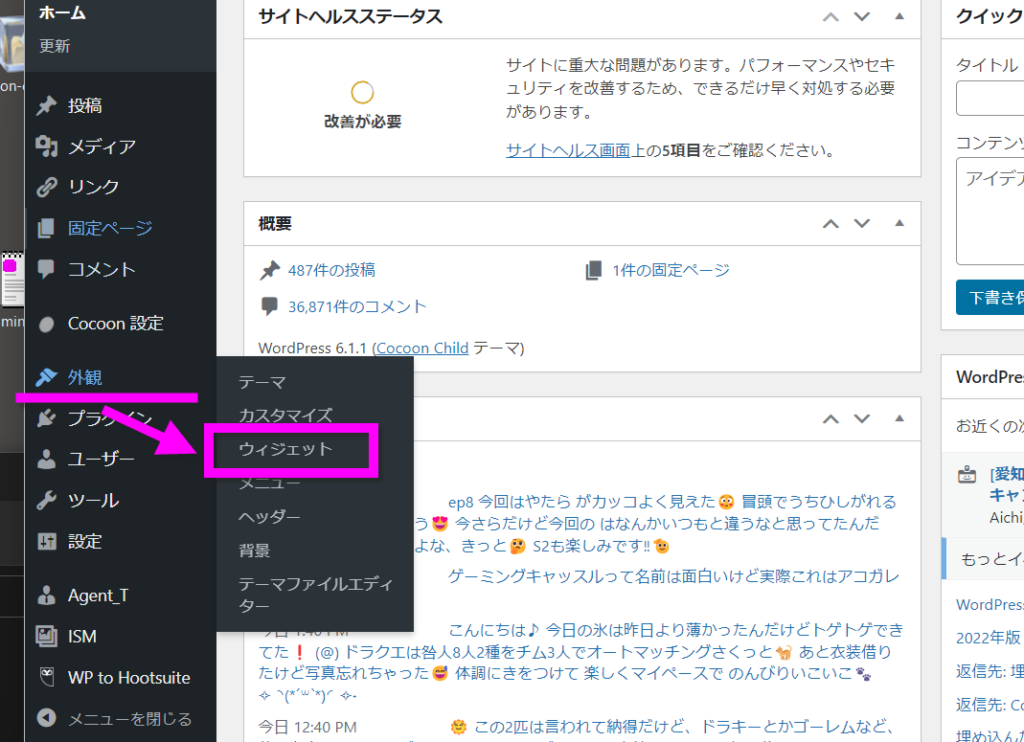Click the pushpin icon beside 投稿
Screen dimensions: 1024x742
click(x=46, y=106)
